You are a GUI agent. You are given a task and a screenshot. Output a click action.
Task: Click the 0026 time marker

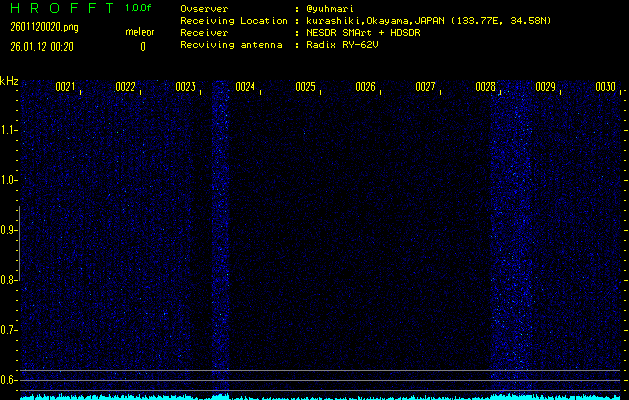365,87
